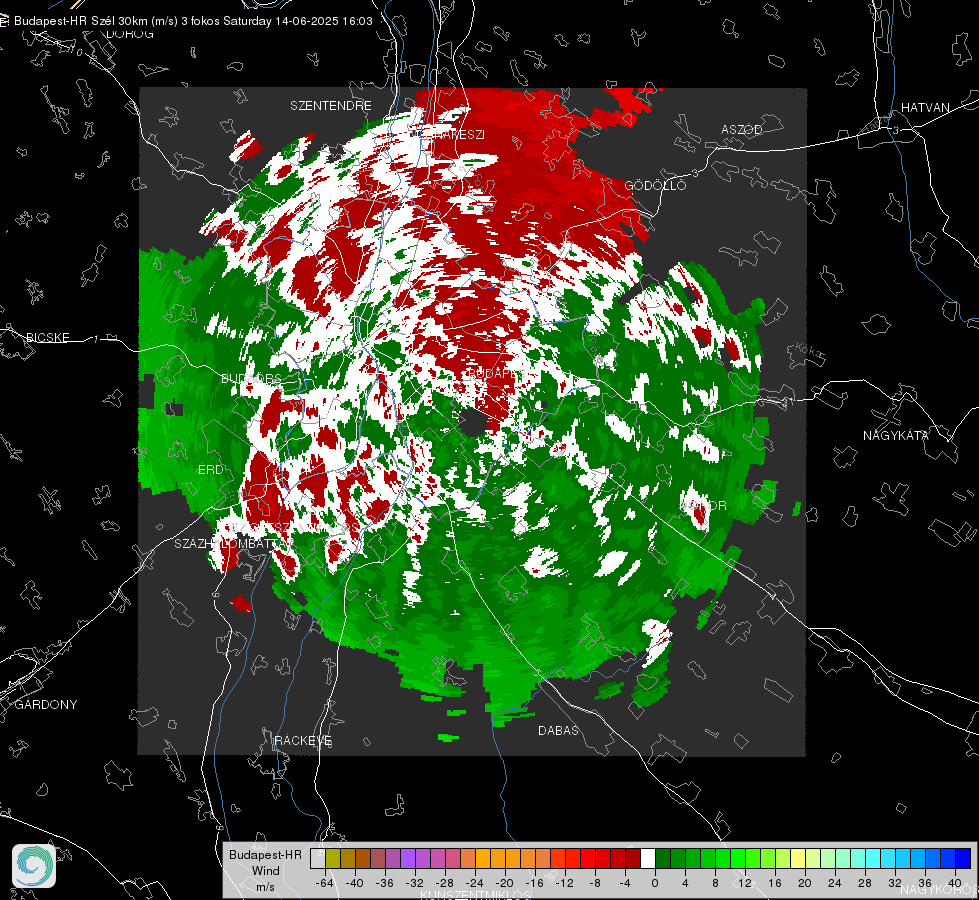Screen dimensions: 979x900
Task: Click the legend value 28
Action: [x=865, y=883]
